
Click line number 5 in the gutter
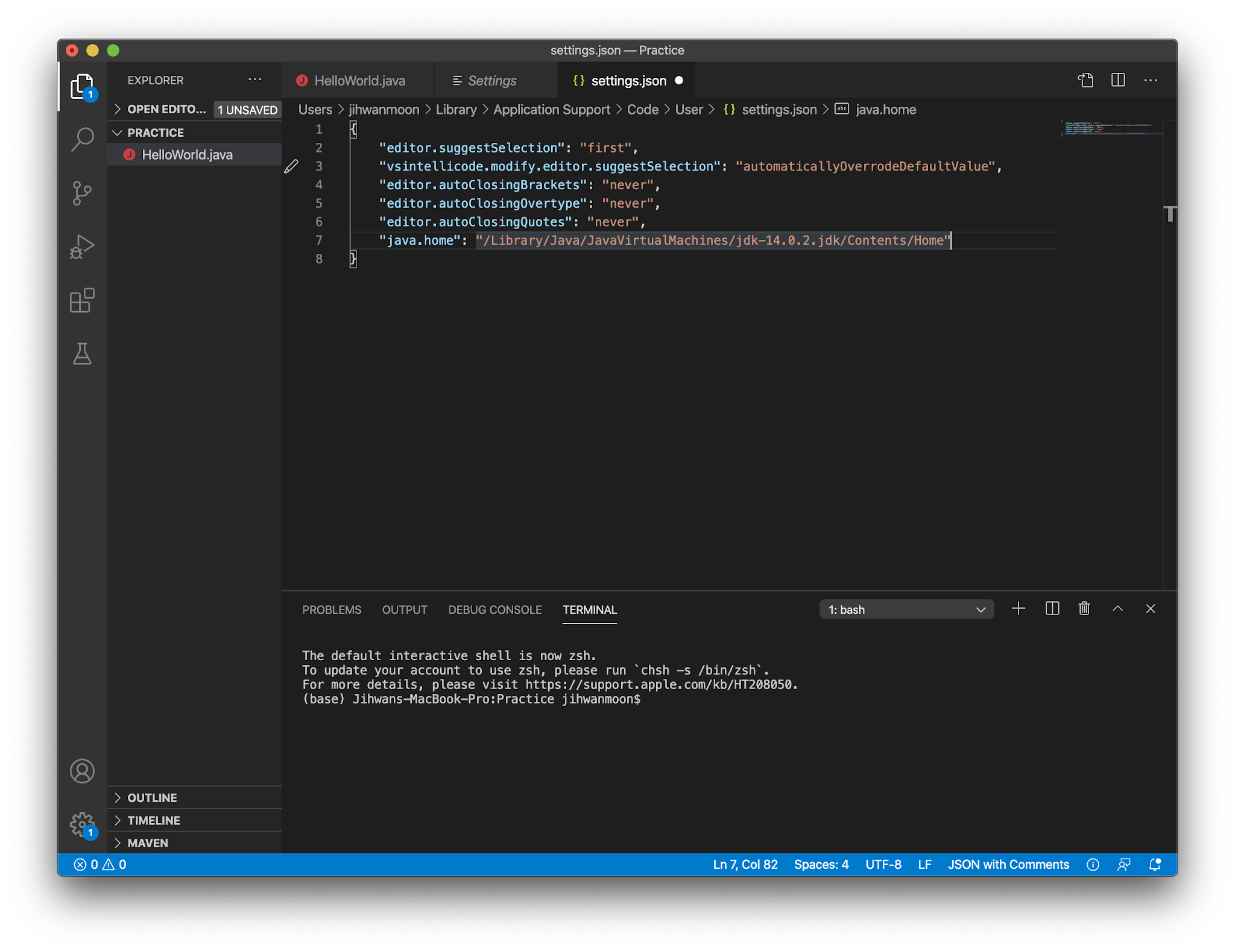318,204
